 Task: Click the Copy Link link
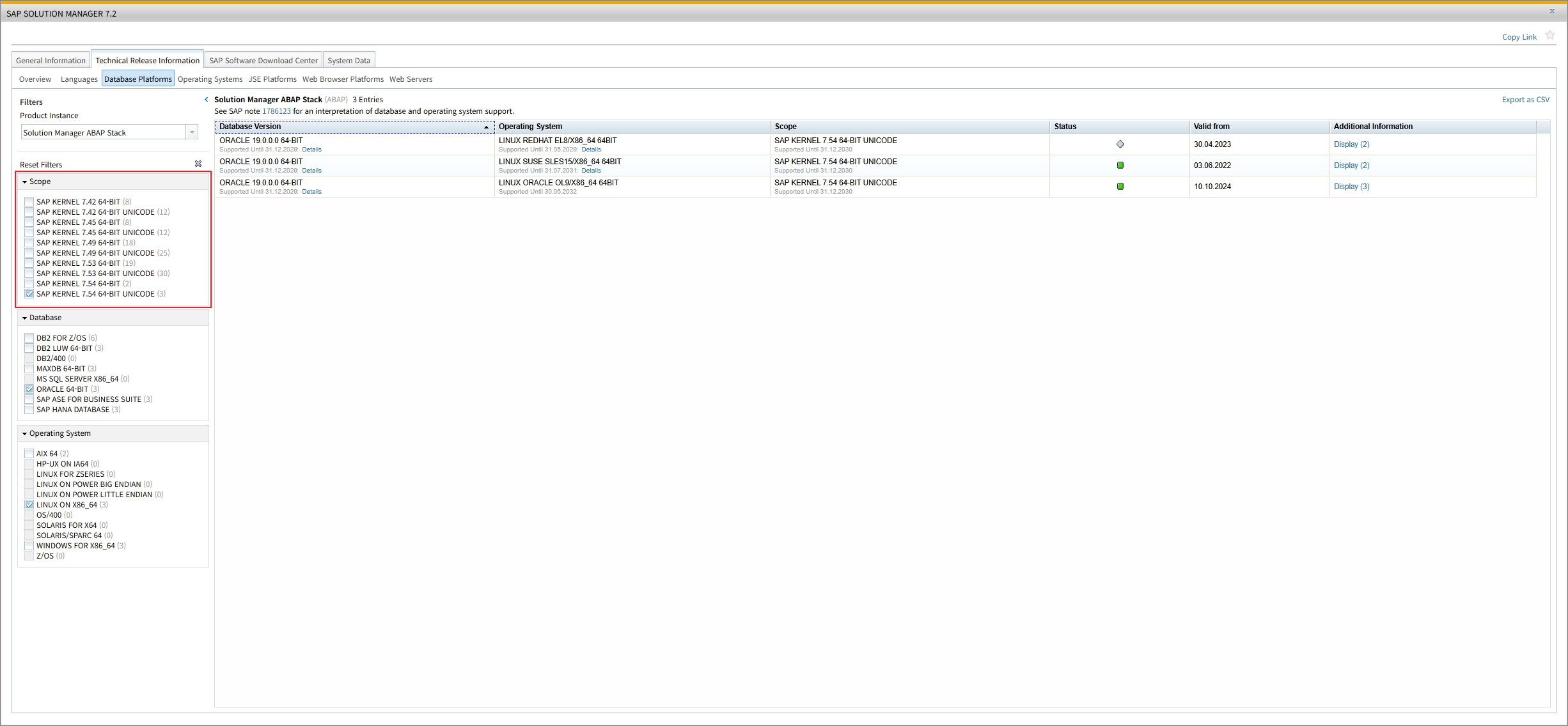coord(1519,37)
